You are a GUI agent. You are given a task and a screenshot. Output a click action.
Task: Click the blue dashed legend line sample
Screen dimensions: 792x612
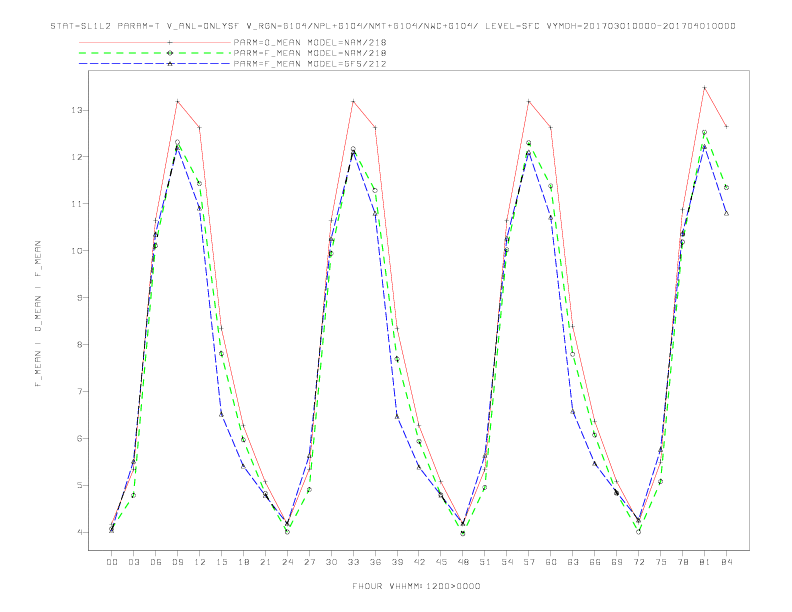click(155, 64)
